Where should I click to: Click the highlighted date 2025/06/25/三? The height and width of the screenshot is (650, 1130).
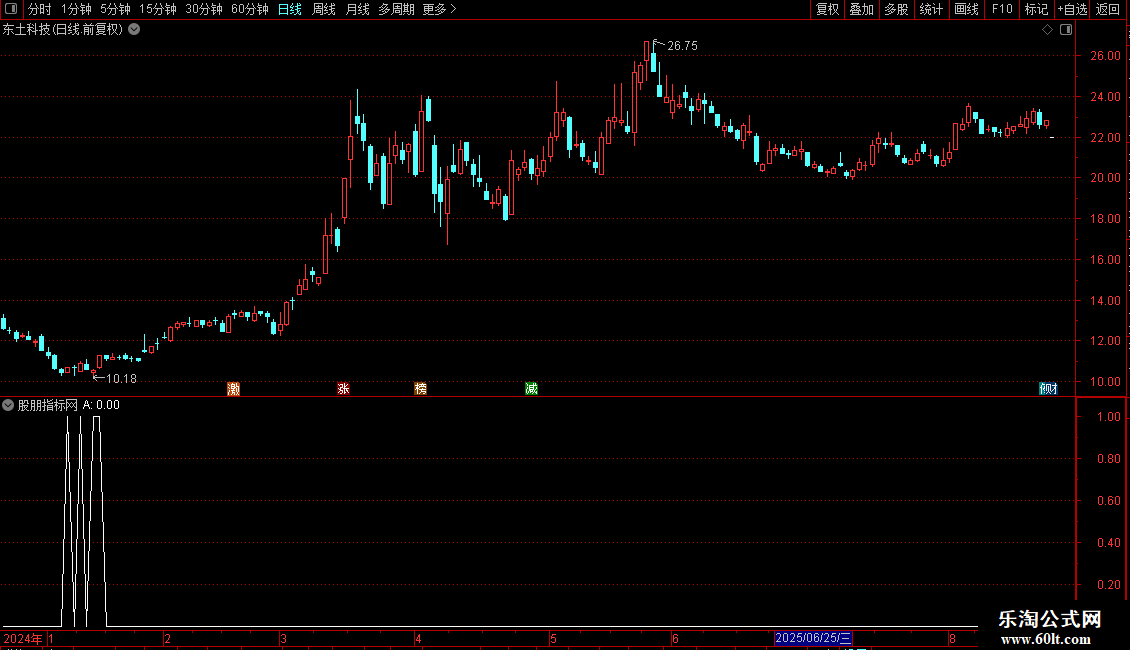pos(813,638)
